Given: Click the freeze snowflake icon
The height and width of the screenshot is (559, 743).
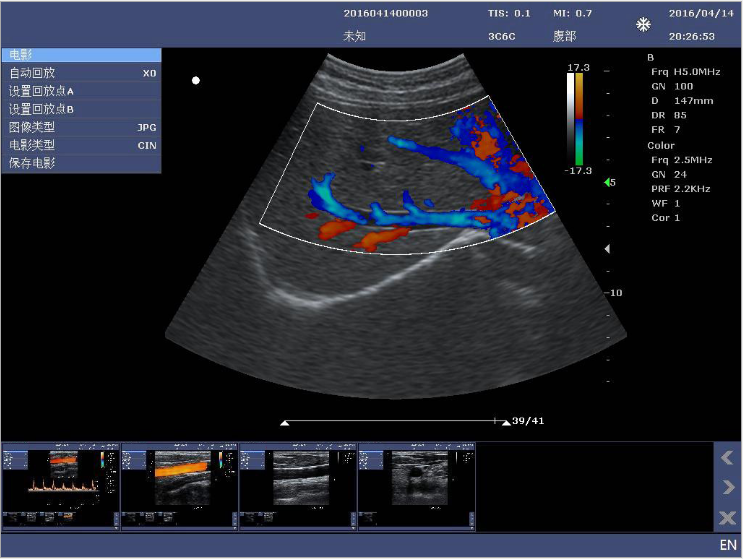Looking at the screenshot, I should pyautogui.click(x=643, y=25).
